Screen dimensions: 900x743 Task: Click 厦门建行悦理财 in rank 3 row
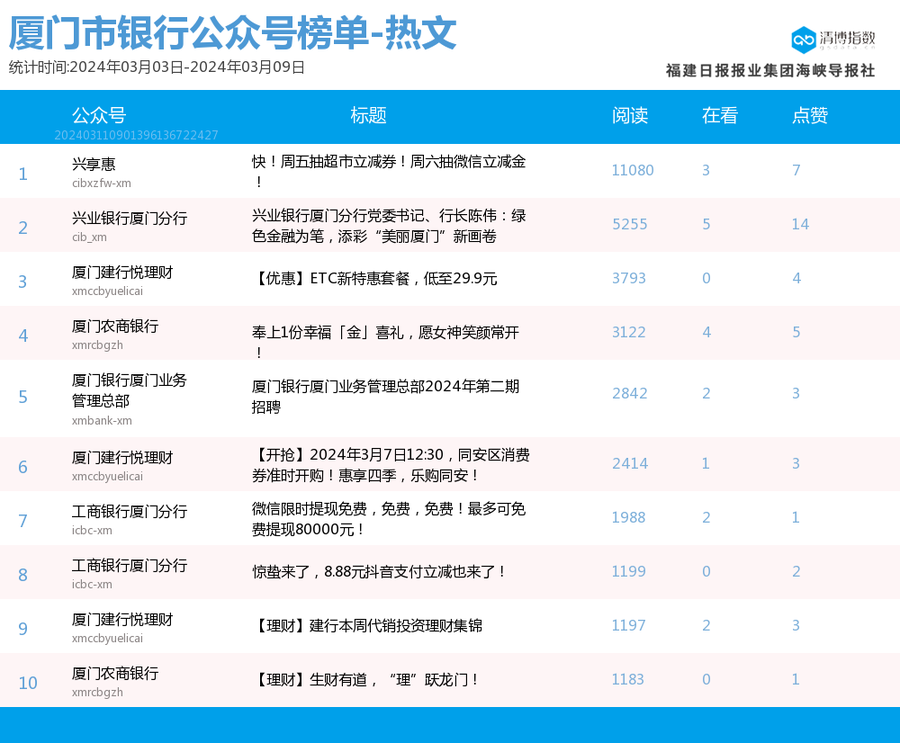(122, 272)
